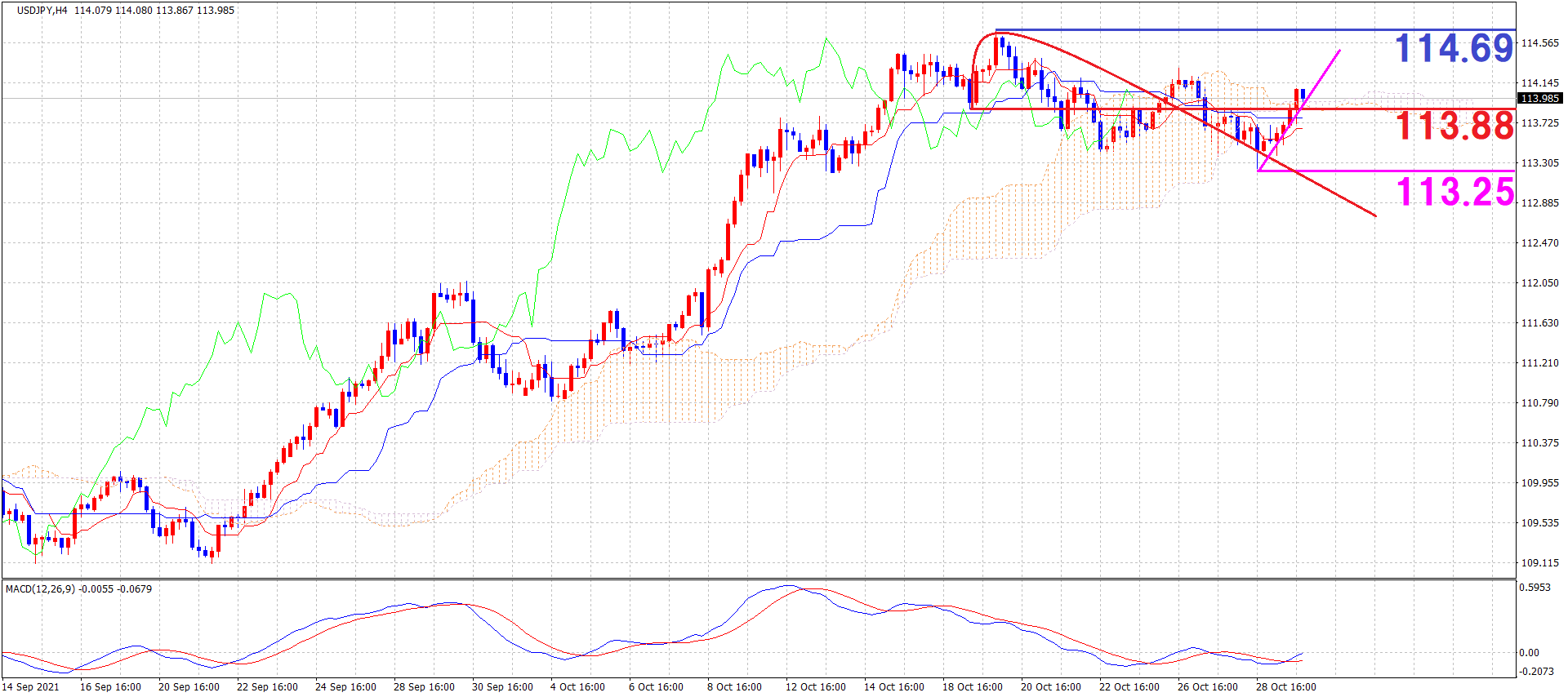The height and width of the screenshot is (697, 1568).
Task: Click the 110.790 price axis label
Action: point(1539,403)
